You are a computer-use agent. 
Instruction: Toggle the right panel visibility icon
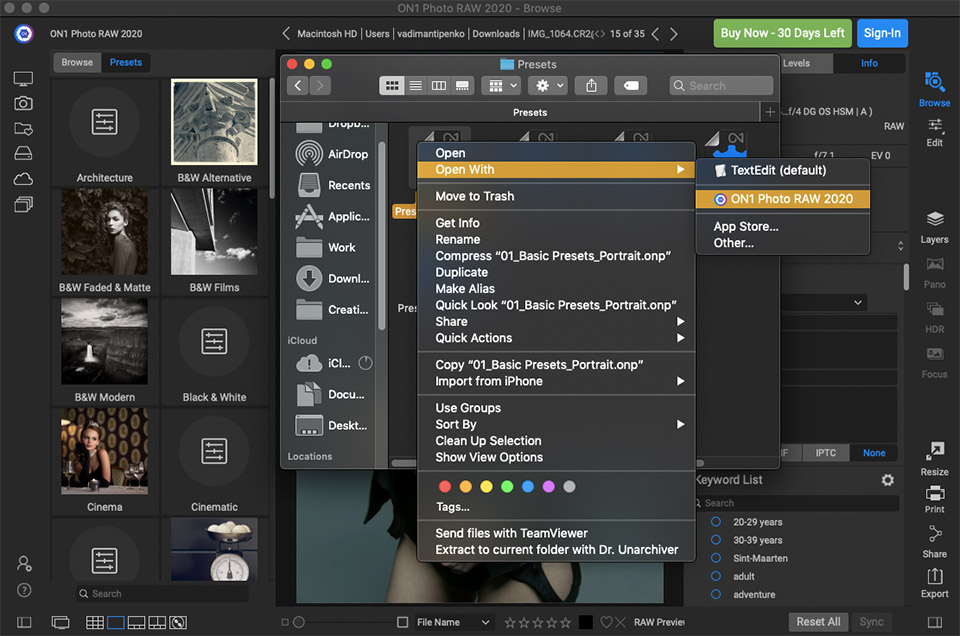coord(934,623)
